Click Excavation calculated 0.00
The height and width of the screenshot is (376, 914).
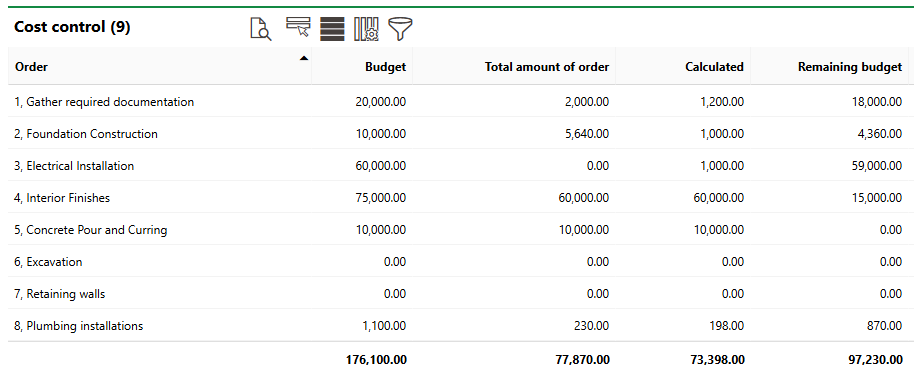pyautogui.click(x=733, y=262)
